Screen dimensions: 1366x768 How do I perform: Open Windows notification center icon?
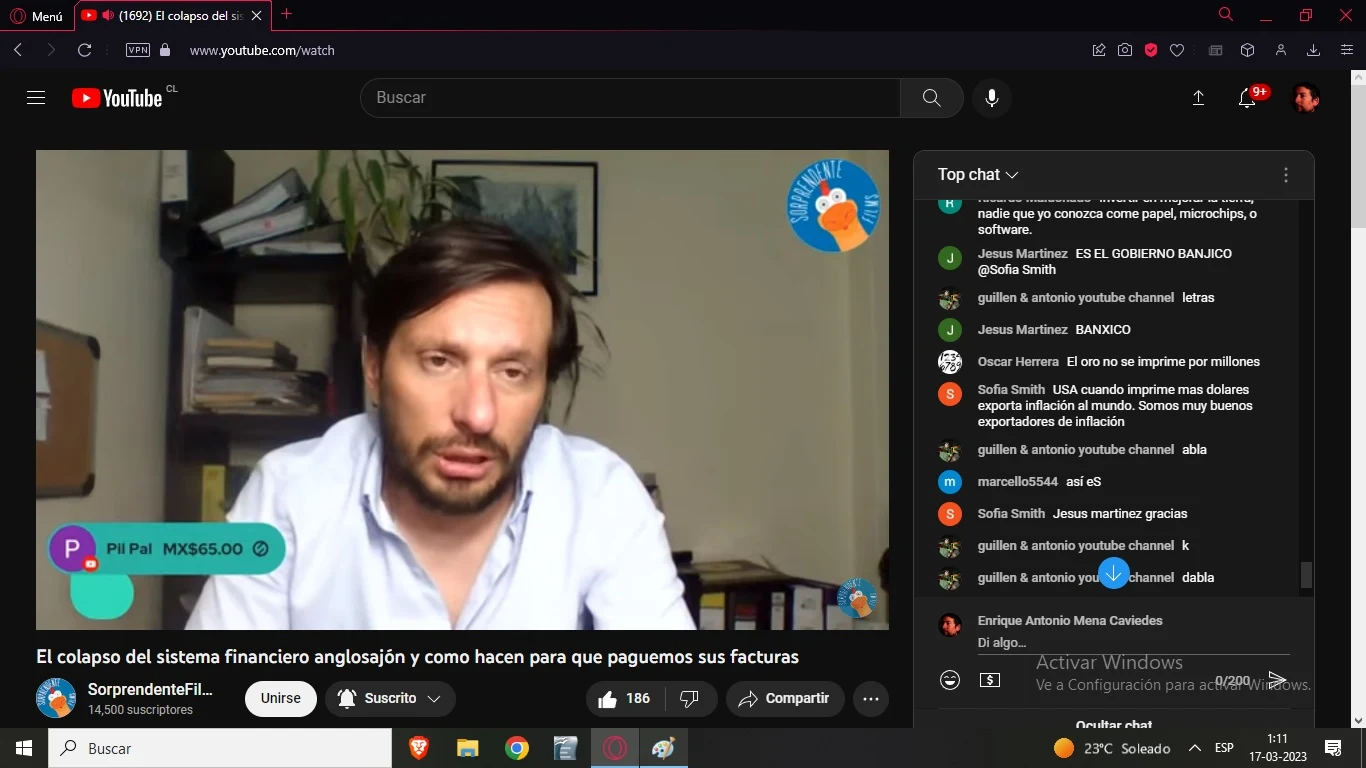[1332, 748]
